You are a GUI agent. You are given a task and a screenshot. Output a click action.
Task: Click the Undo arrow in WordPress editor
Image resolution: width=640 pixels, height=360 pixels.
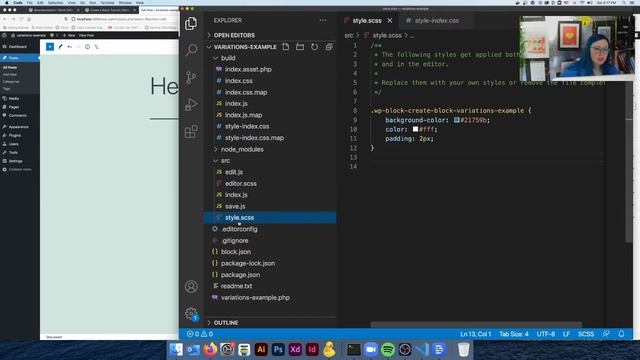pos(69,47)
